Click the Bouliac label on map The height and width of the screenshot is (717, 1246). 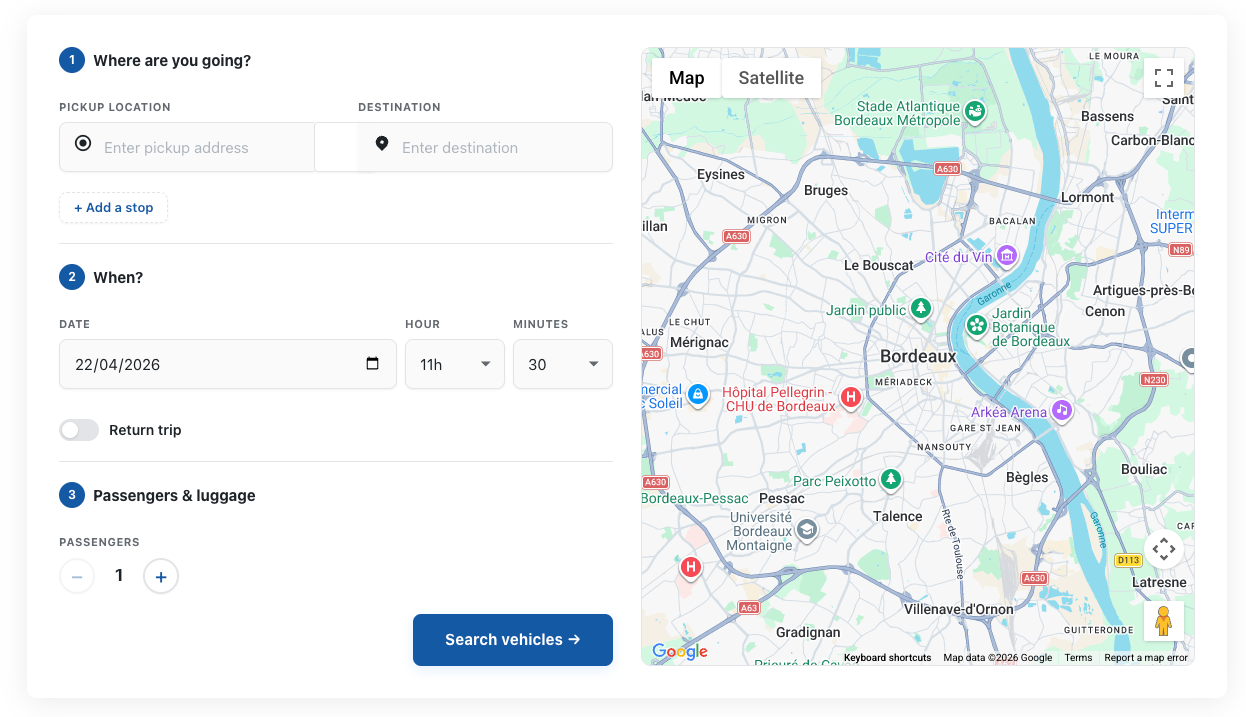[x=1144, y=469]
